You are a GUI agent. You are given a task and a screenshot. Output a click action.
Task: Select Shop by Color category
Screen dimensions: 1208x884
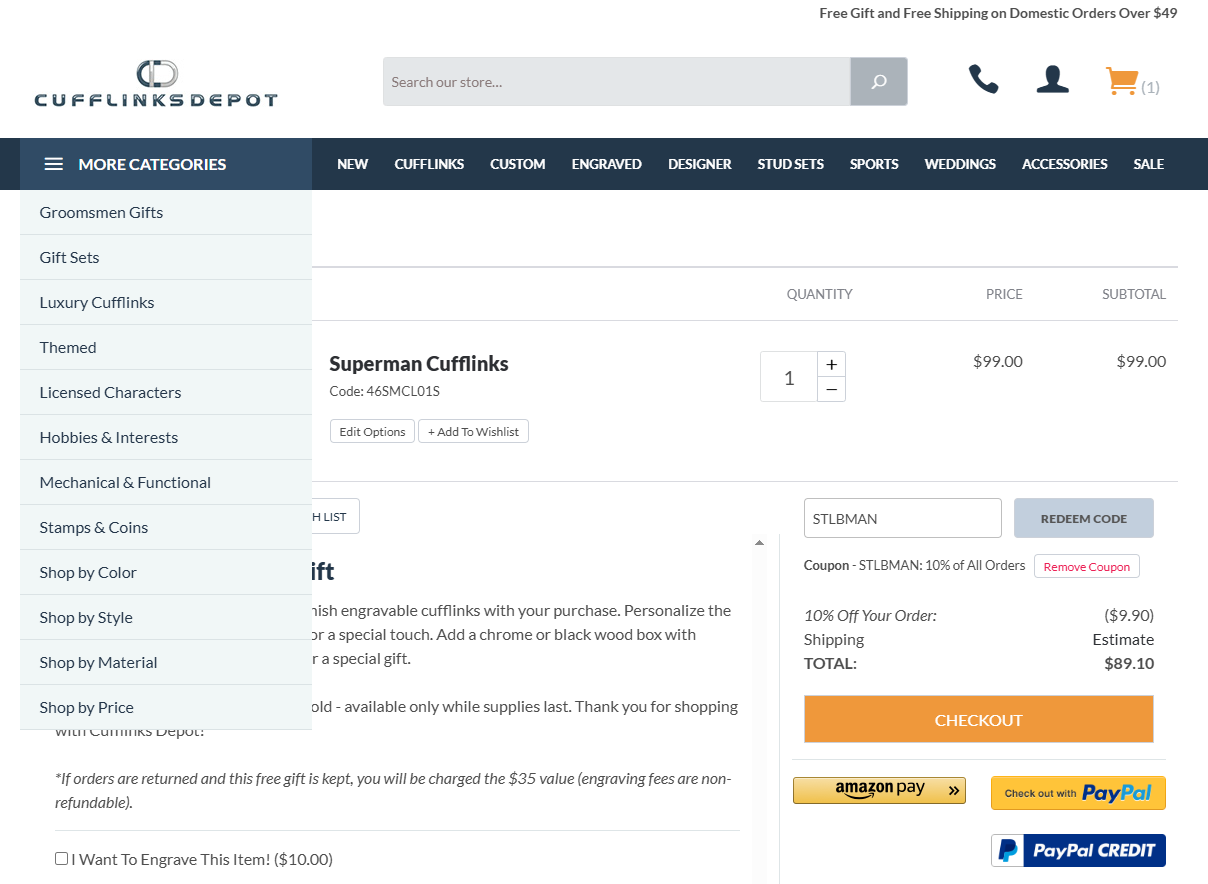pyautogui.click(x=166, y=572)
